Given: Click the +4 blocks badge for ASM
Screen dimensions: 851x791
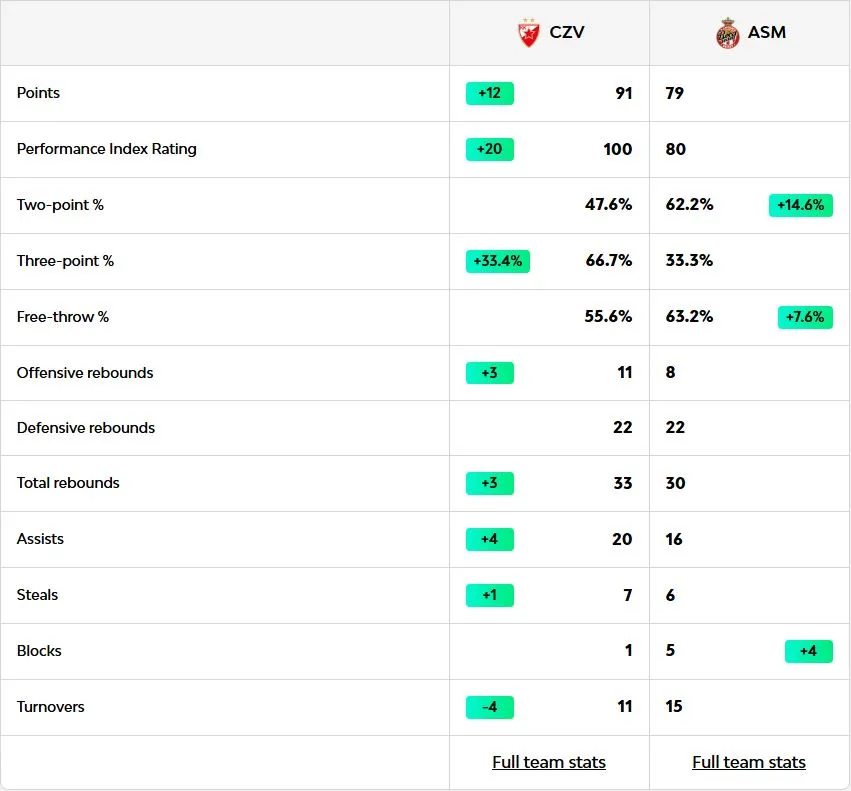Looking at the screenshot, I should coord(808,651).
